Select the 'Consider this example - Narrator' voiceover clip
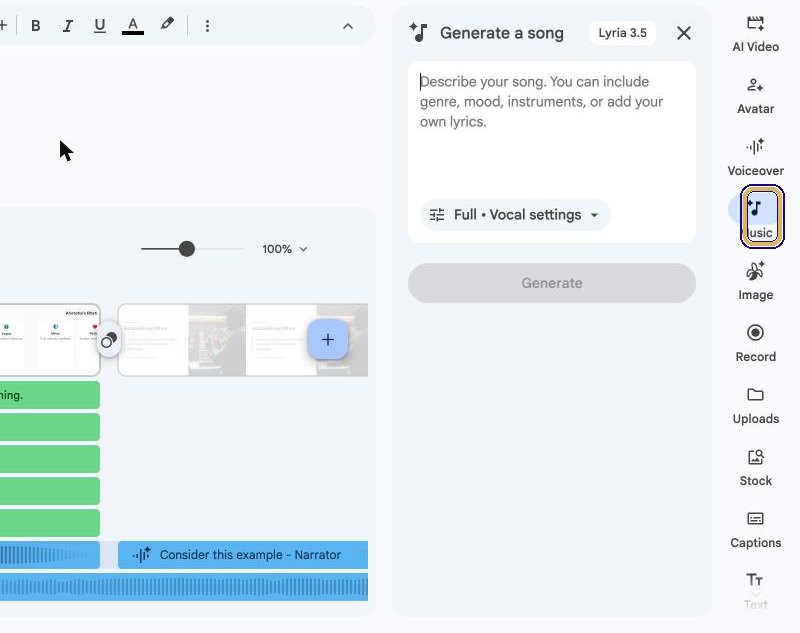This screenshot has height=633, width=800. 243,555
